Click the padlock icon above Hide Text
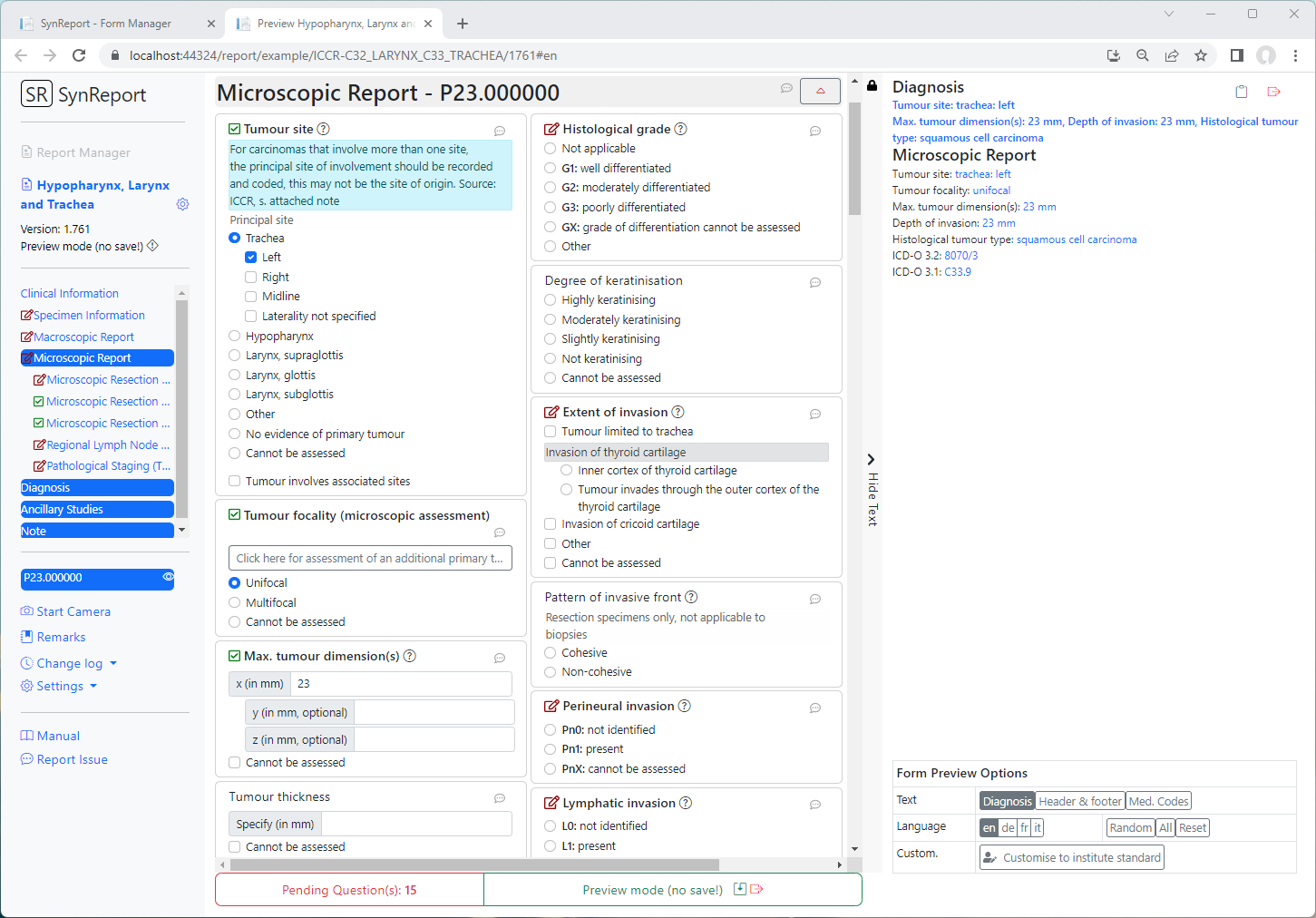The height and width of the screenshot is (918, 1316). [872, 85]
